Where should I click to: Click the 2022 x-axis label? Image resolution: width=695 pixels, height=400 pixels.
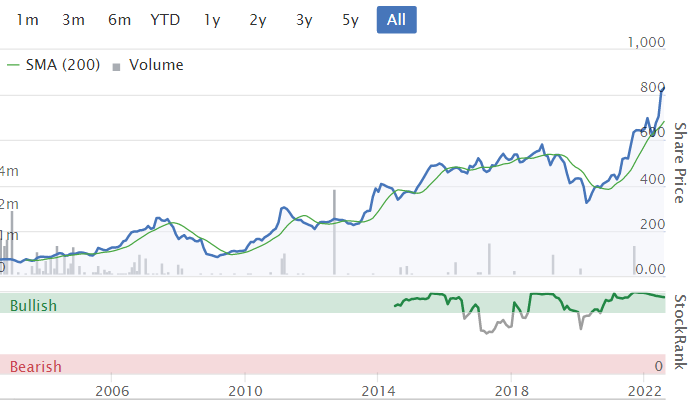pyautogui.click(x=645, y=391)
